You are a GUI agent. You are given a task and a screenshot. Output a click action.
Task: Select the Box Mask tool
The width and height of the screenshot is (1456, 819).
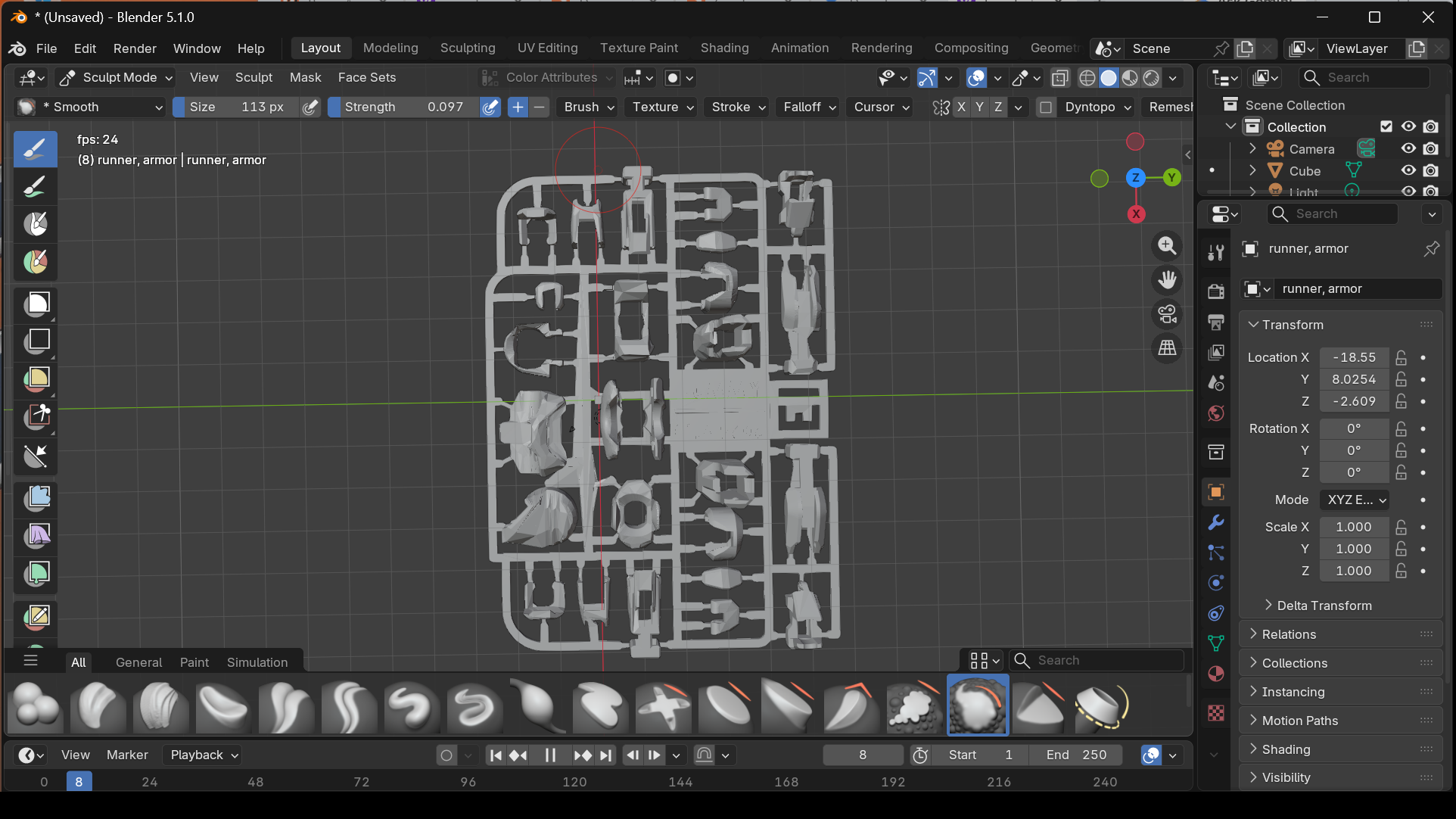pyautogui.click(x=36, y=304)
